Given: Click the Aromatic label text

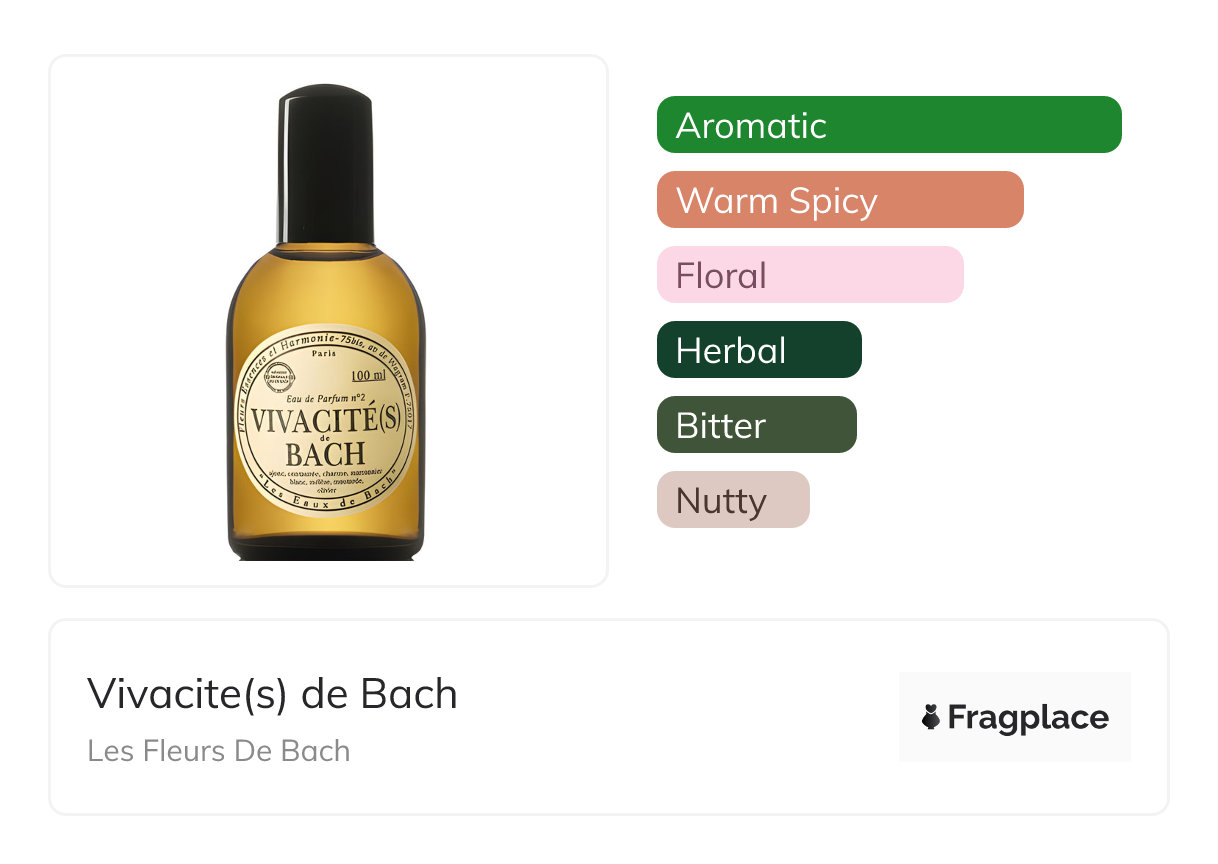Looking at the screenshot, I should click(x=751, y=125).
